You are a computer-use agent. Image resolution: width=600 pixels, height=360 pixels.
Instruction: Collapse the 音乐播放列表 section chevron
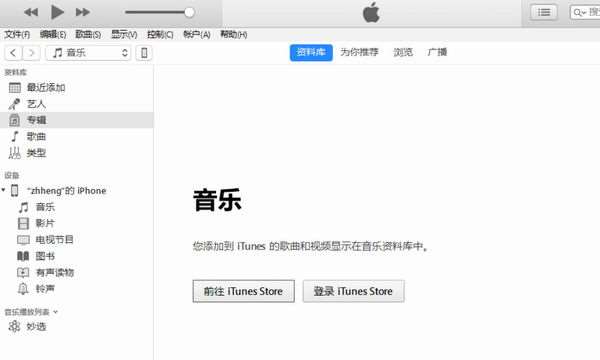(x=55, y=312)
